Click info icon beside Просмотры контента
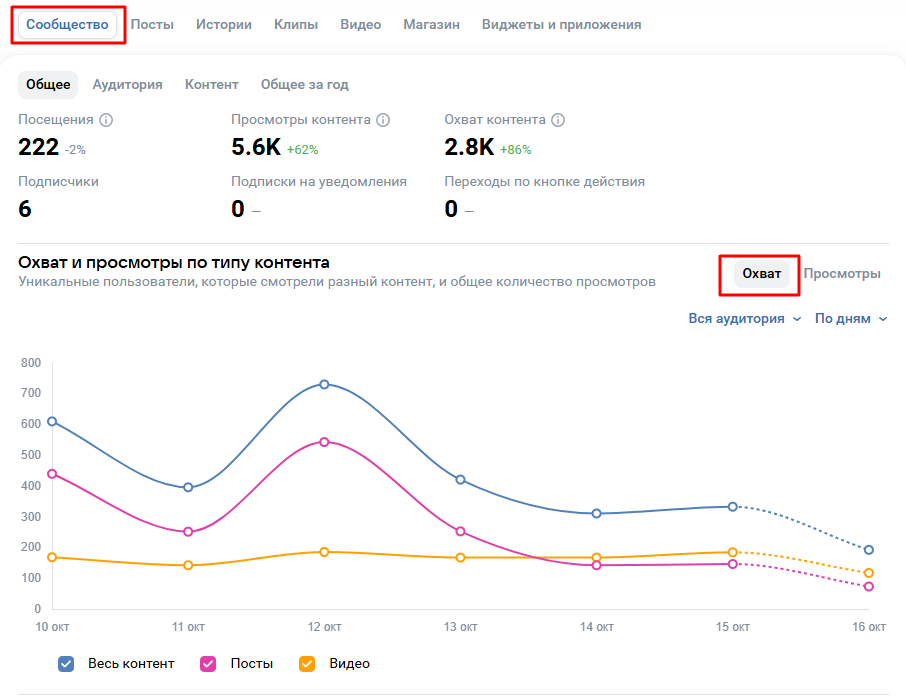Image resolution: width=906 pixels, height=696 pixels. [x=383, y=120]
